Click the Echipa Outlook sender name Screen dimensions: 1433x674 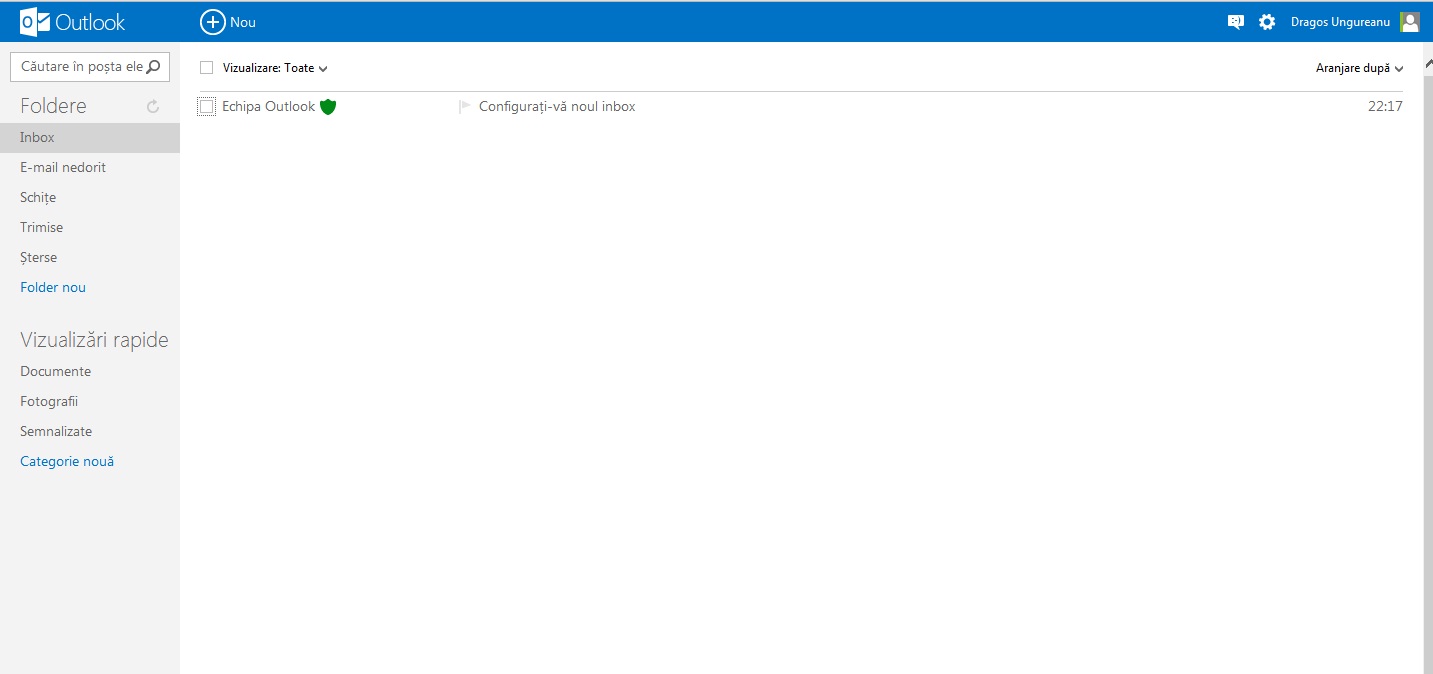pyautogui.click(x=268, y=106)
